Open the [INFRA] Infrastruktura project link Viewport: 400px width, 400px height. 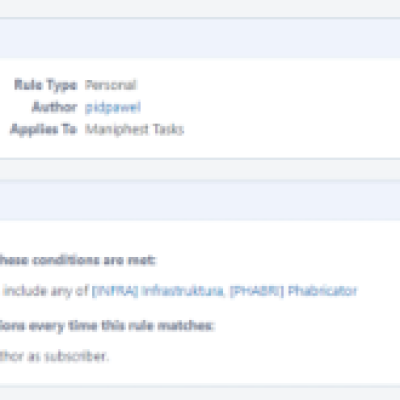pyautogui.click(x=157, y=291)
